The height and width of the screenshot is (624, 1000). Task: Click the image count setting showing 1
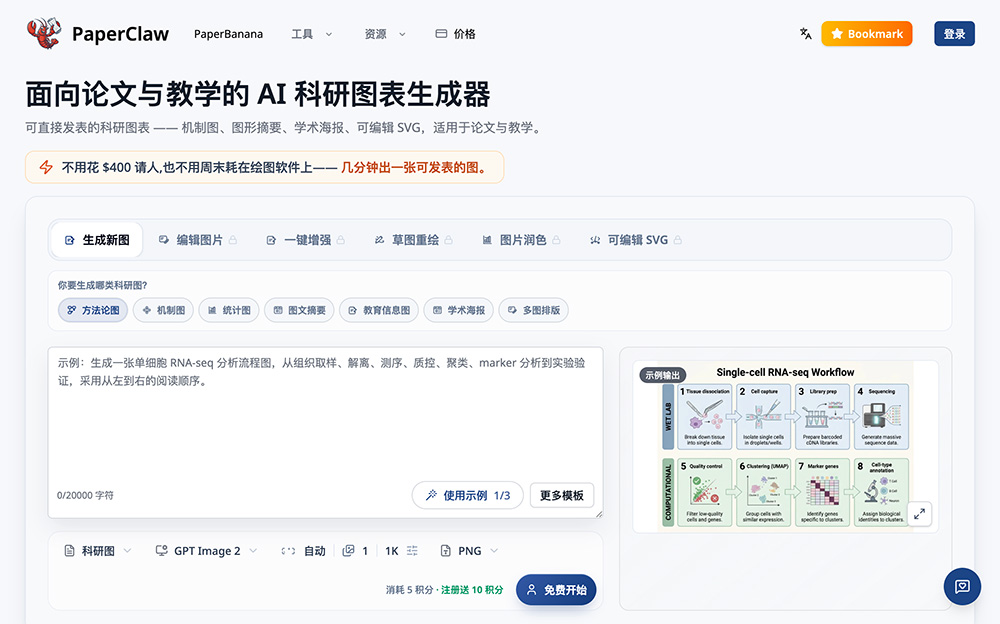tap(355, 551)
